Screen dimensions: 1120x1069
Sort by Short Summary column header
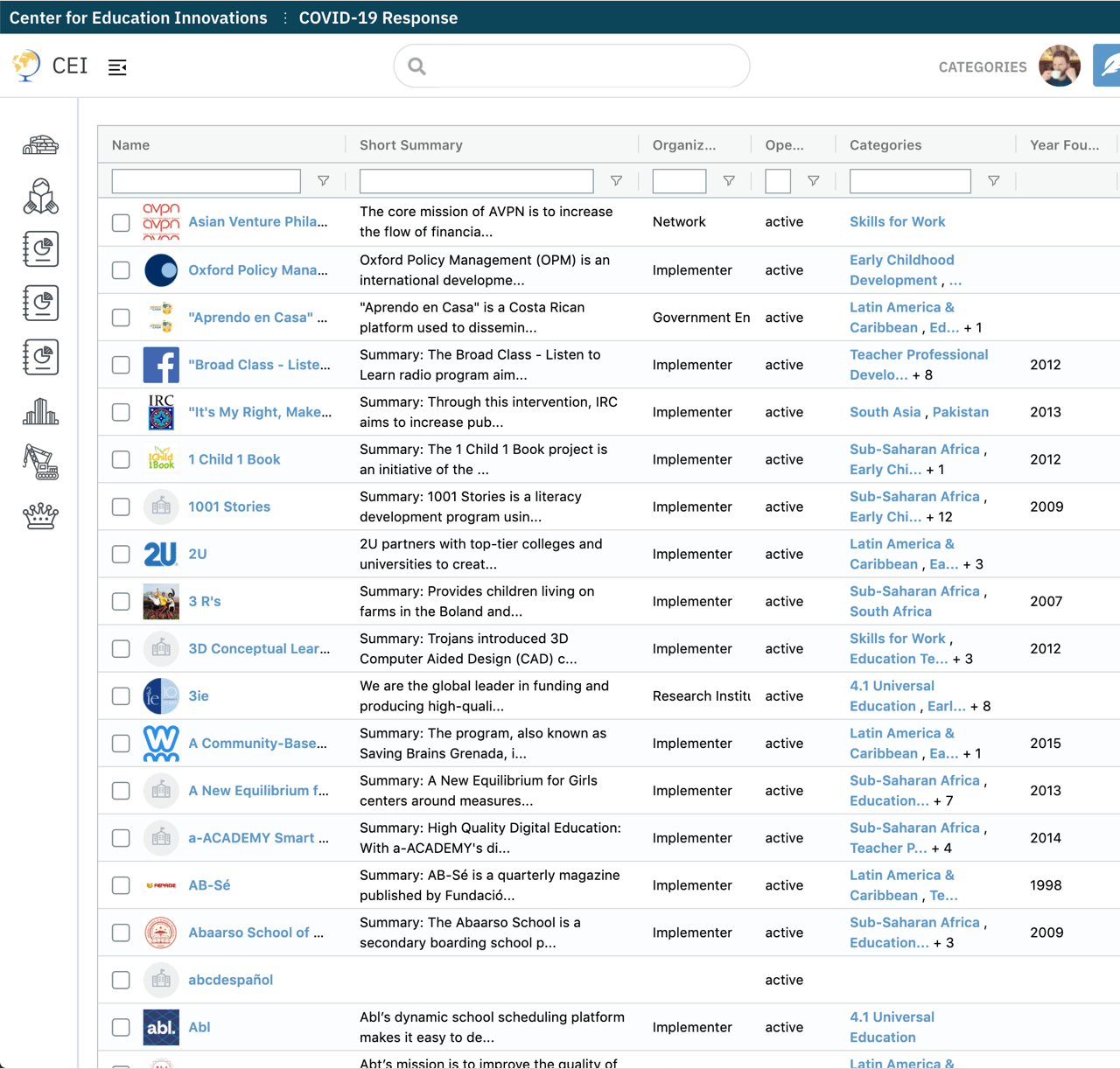point(411,145)
